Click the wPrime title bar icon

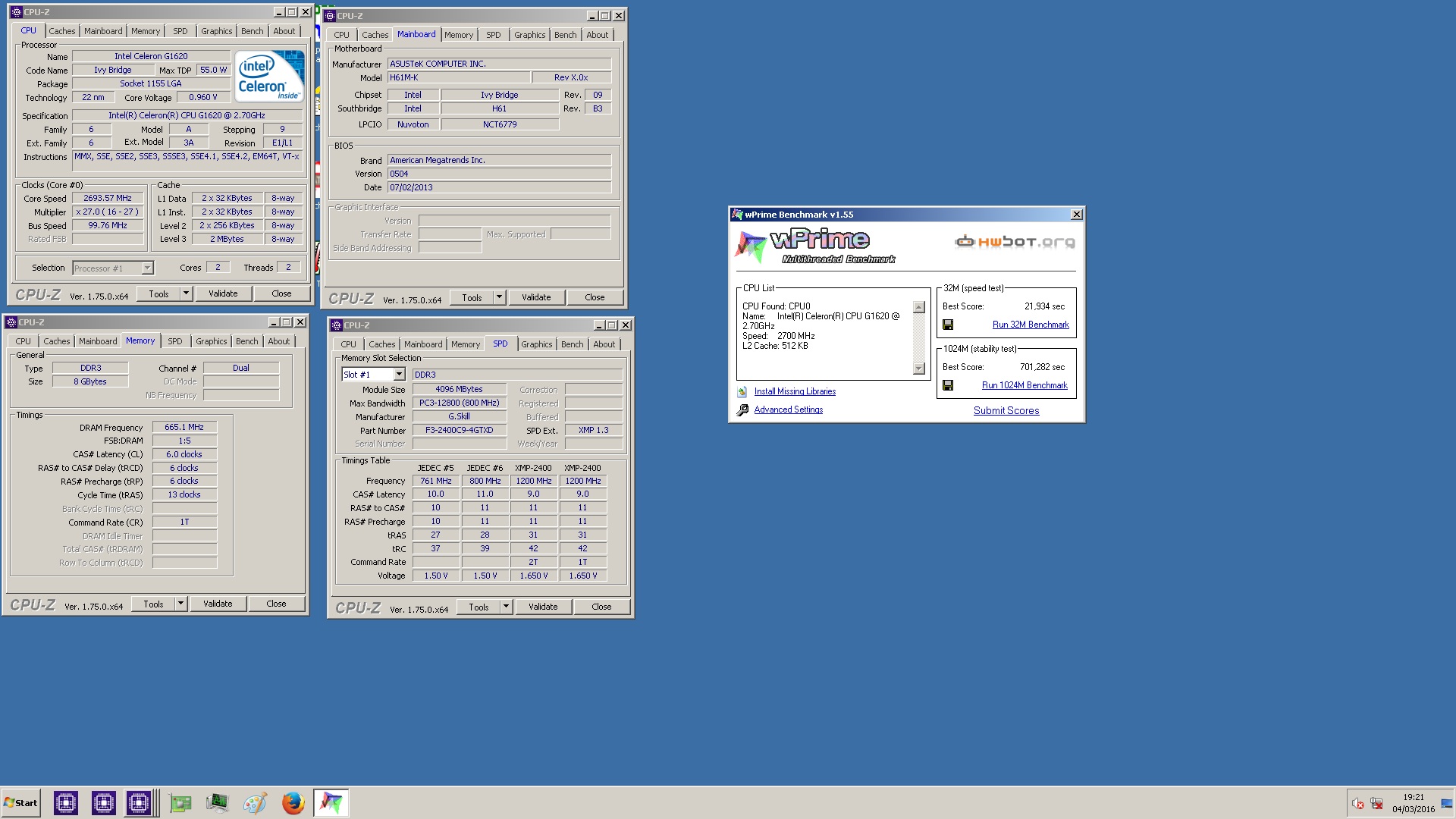(x=737, y=215)
